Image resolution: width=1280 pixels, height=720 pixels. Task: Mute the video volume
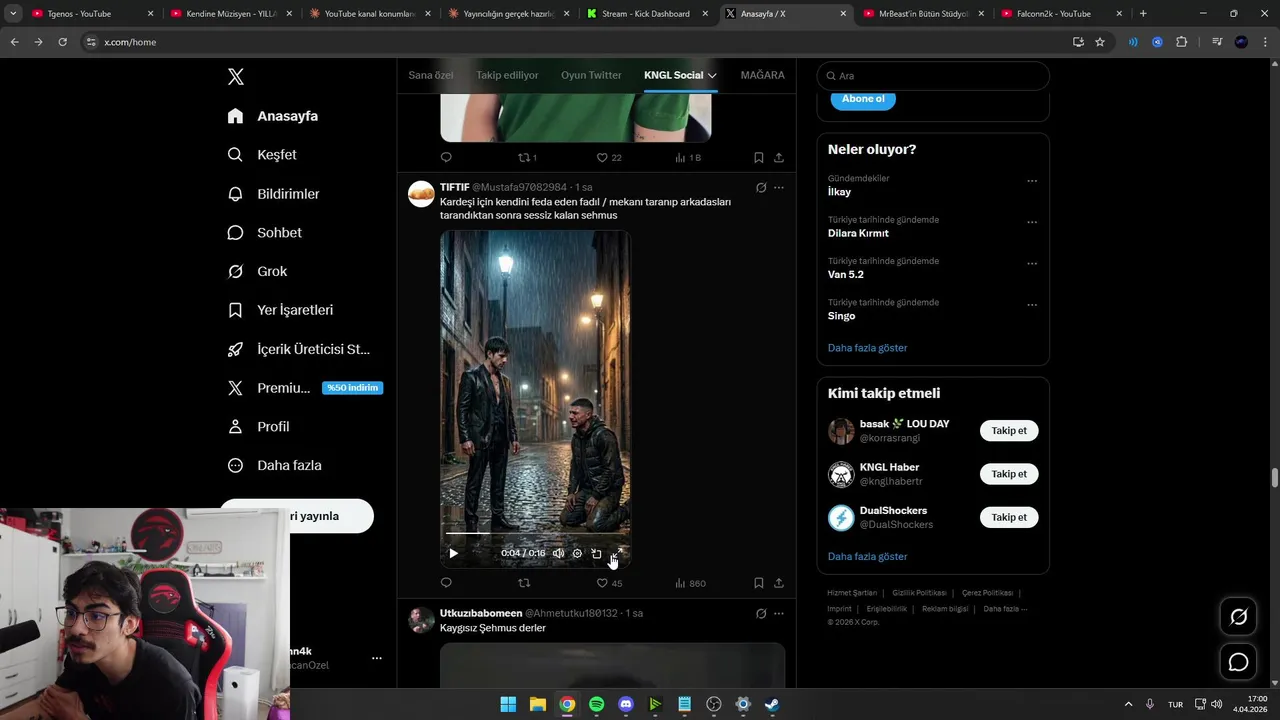point(558,553)
